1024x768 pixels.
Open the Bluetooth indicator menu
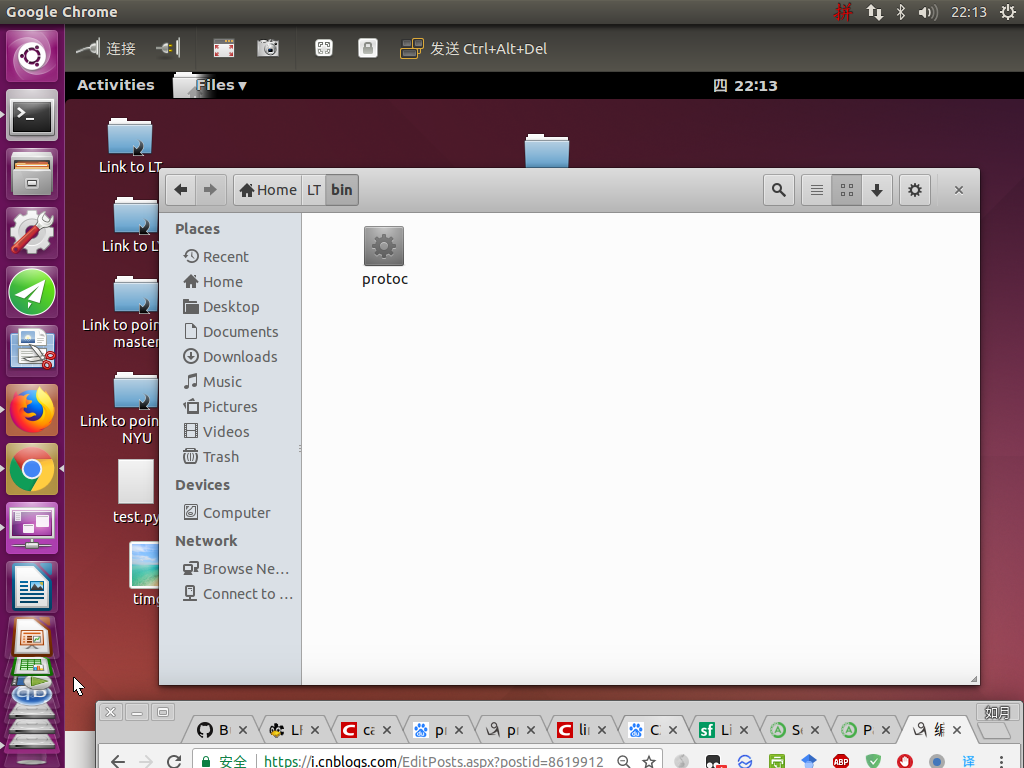coord(901,12)
